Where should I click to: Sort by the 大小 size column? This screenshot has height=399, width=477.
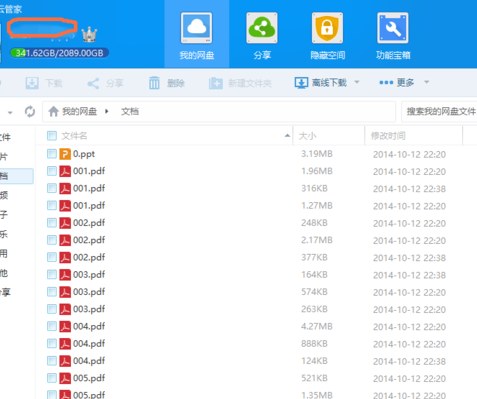[307, 136]
